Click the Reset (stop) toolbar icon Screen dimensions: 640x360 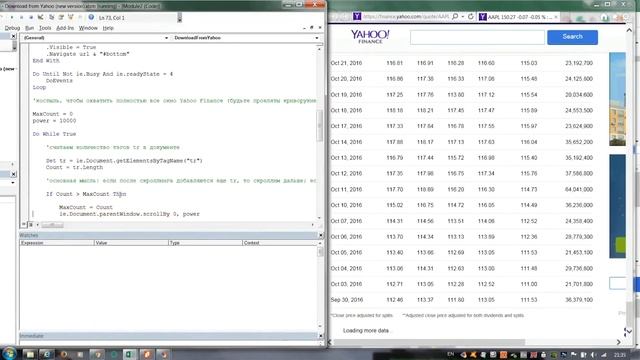[x=31, y=18]
